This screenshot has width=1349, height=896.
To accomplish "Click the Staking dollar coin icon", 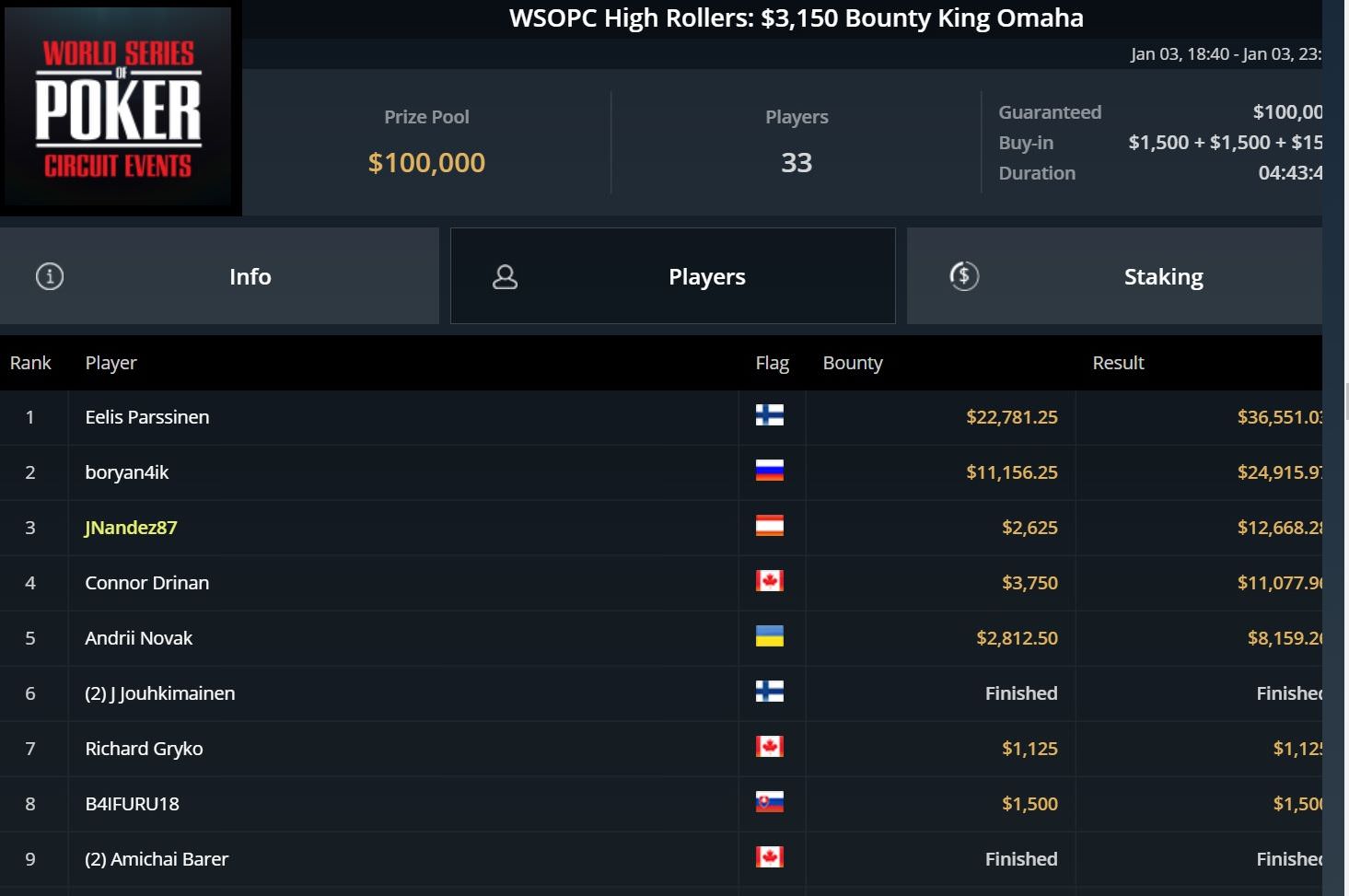I will click(x=964, y=276).
